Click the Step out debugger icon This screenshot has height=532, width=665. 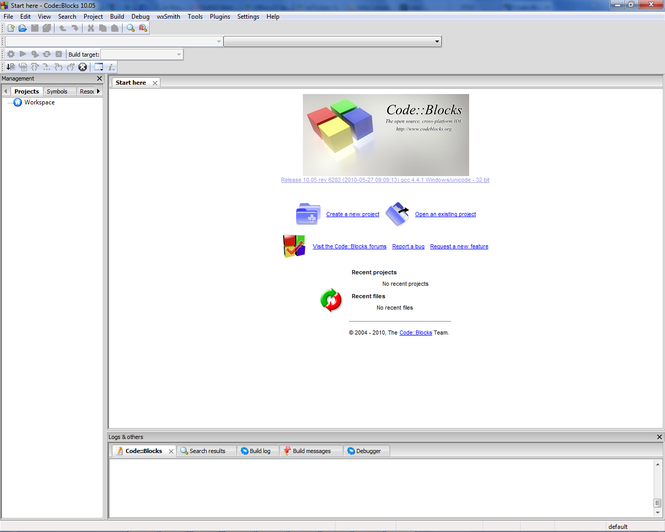(70, 67)
